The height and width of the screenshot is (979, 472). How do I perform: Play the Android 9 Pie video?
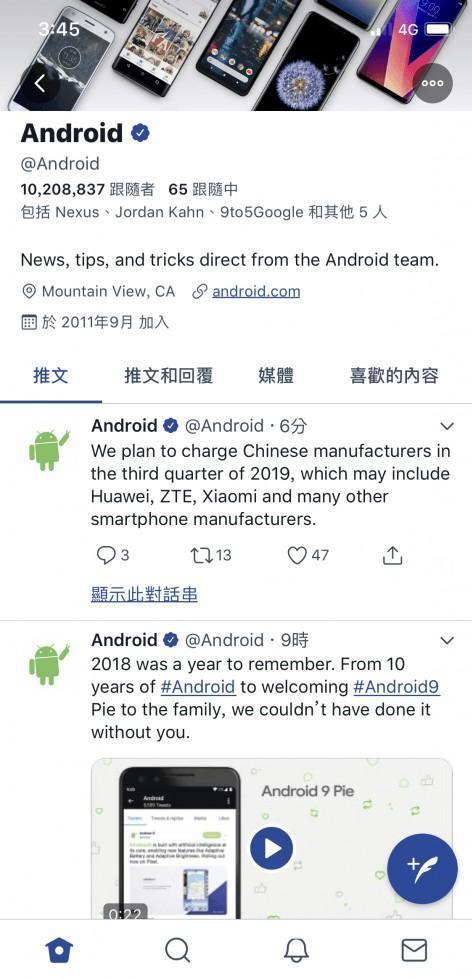click(271, 849)
